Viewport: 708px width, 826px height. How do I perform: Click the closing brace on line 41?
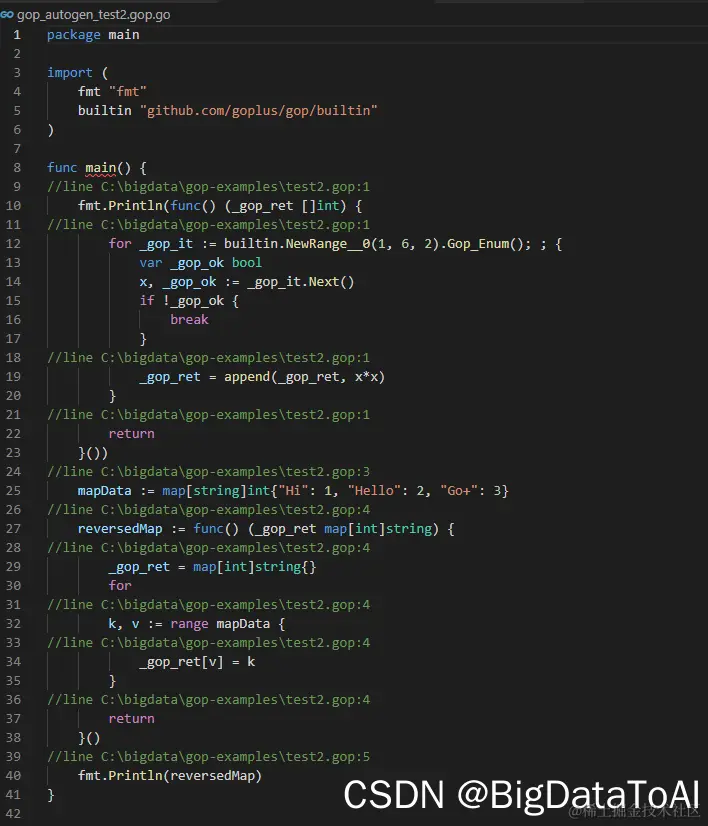point(51,795)
